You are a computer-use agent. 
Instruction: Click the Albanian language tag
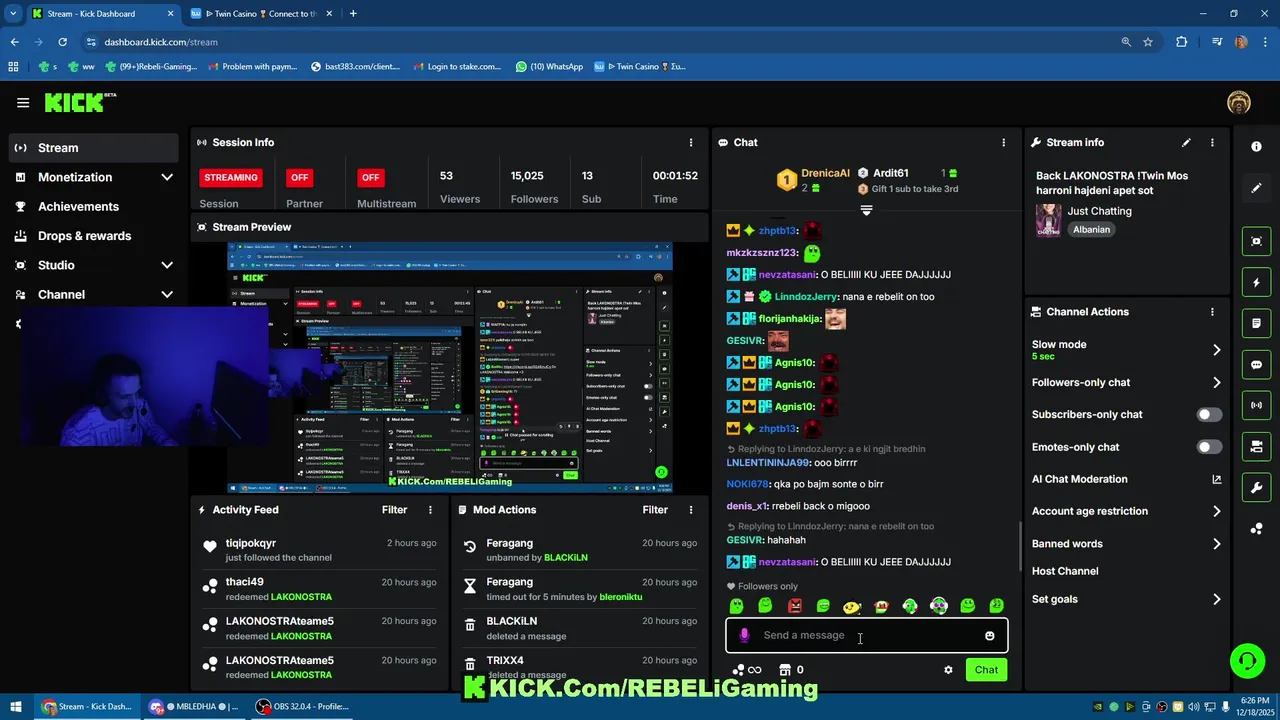(x=1091, y=230)
